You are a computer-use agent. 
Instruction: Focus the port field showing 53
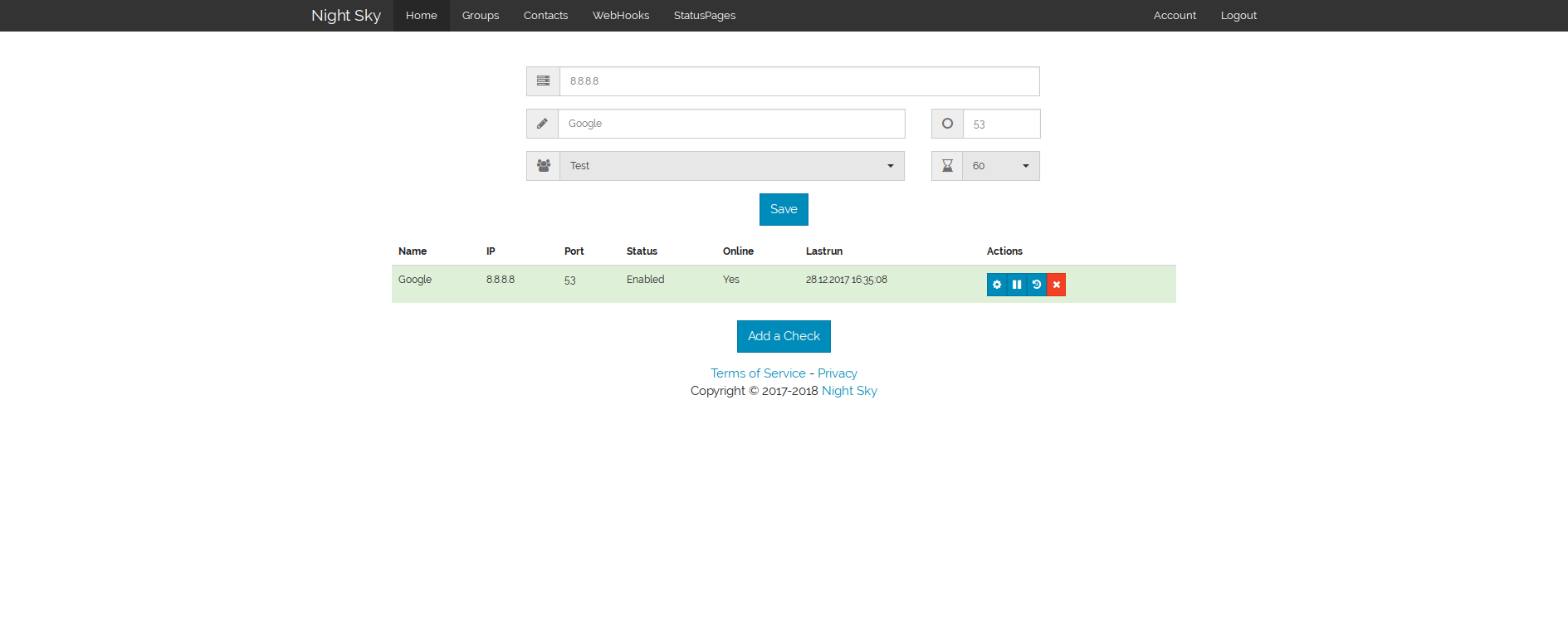1001,124
